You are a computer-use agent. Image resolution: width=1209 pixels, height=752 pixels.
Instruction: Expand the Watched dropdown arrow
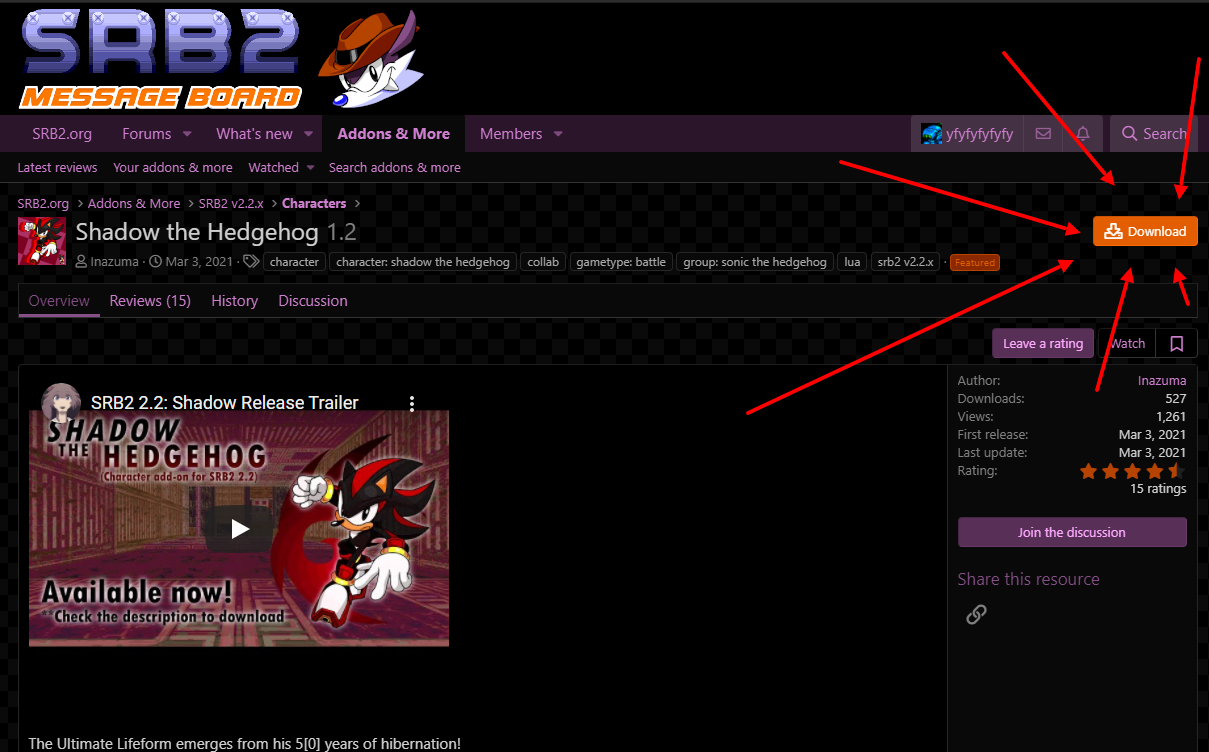[x=311, y=168]
